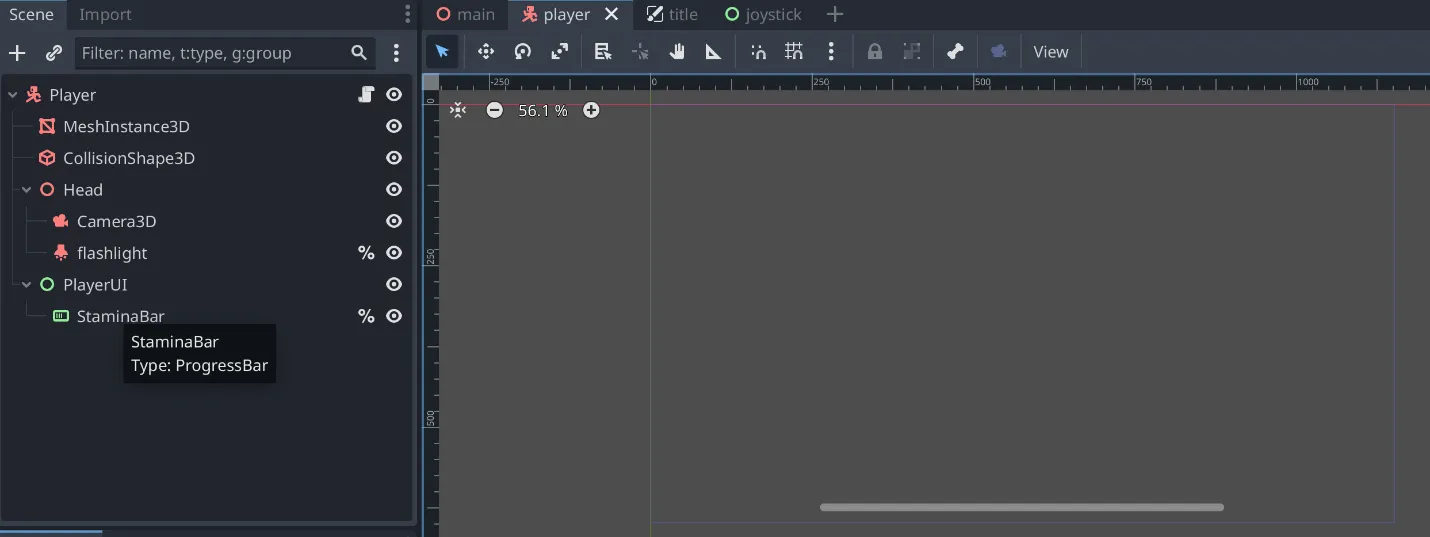Switch to the Import tab
Image resolution: width=1430 pixels, height=537 pixels.
(105, 14)
